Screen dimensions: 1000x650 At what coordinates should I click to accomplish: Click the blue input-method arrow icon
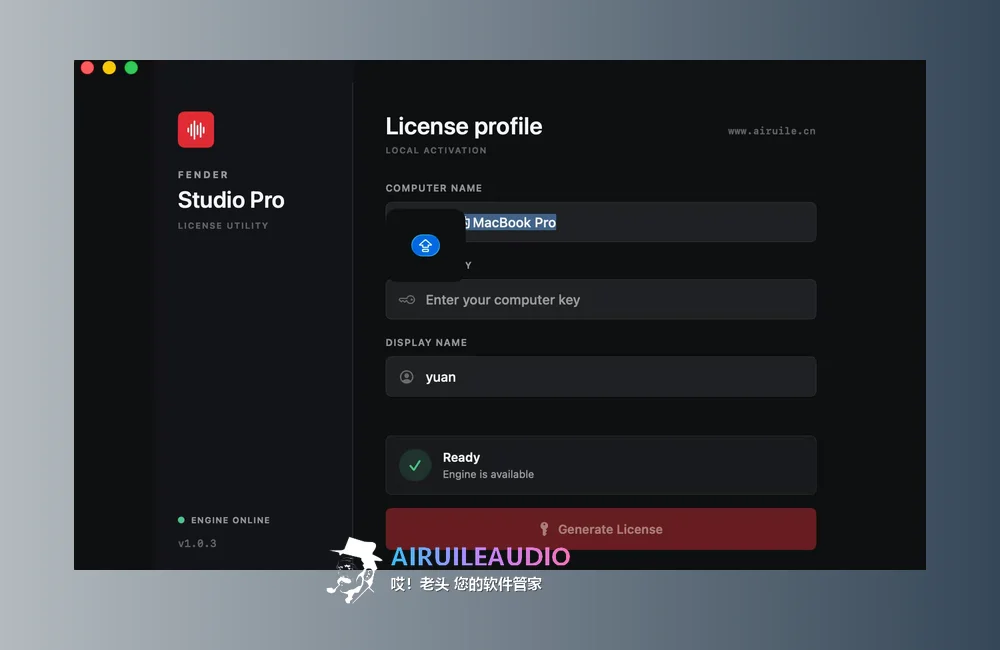pos(425,246)
